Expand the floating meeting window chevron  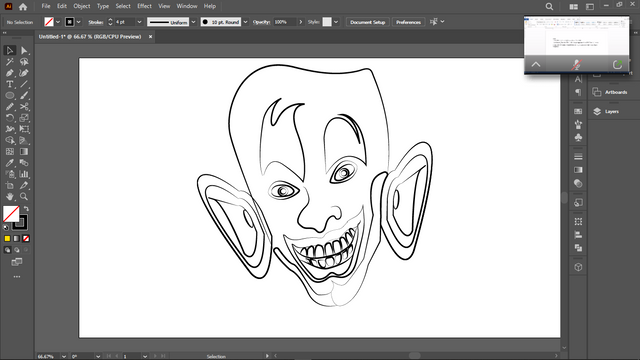[x=536, y=64]
